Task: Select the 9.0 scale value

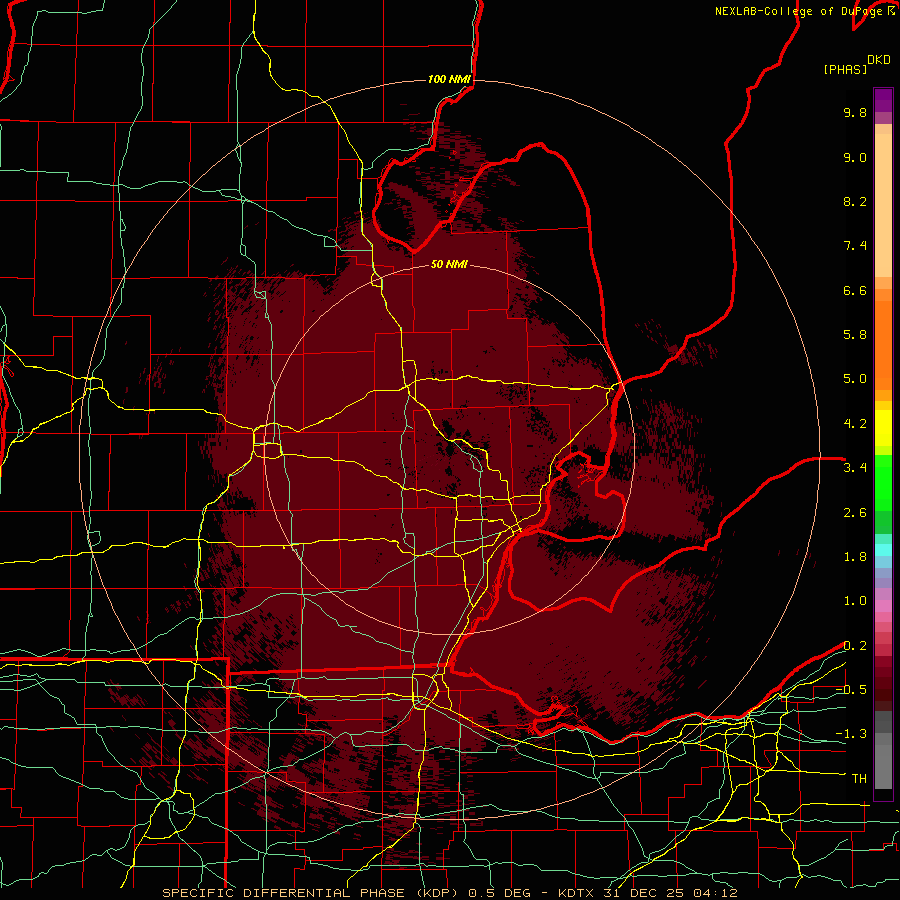Action: 855,157
